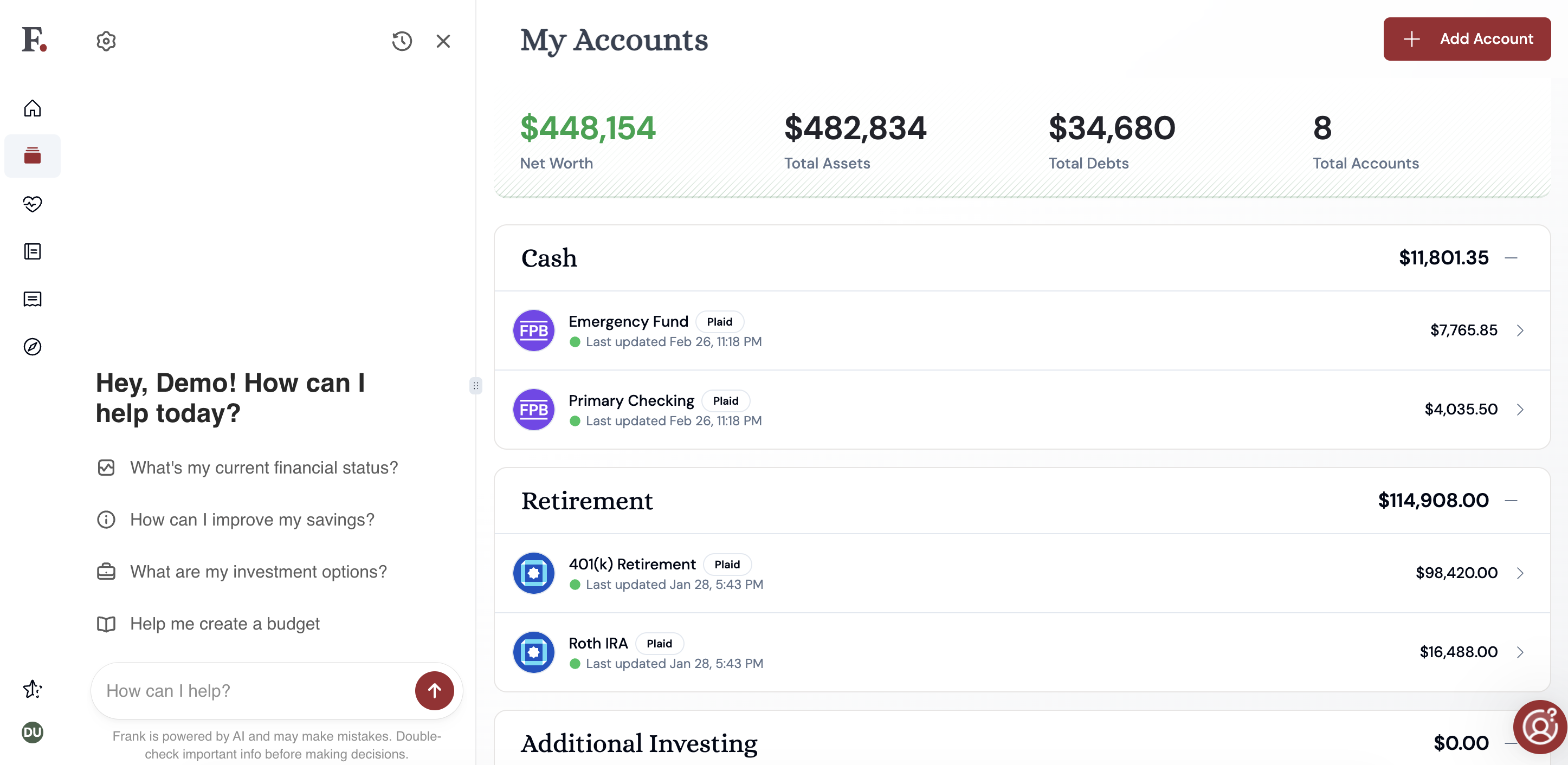Click the Frank 'F.' logo
1568x765 pixels.
[34, 40]
